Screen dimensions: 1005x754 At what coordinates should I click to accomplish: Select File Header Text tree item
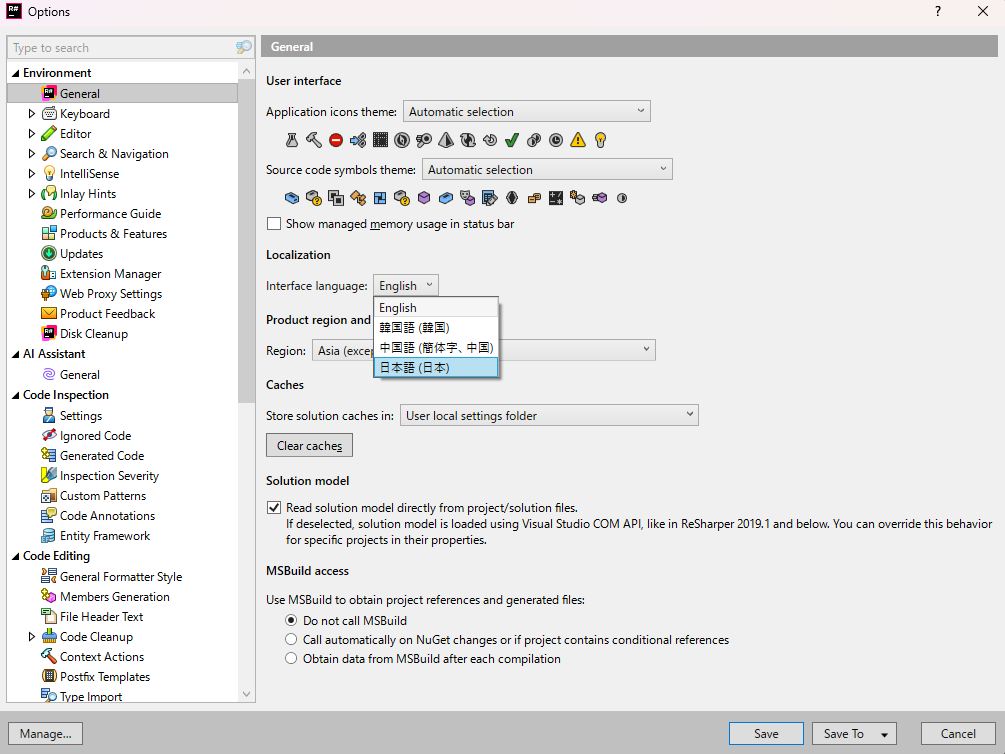[x=101, y=616]
